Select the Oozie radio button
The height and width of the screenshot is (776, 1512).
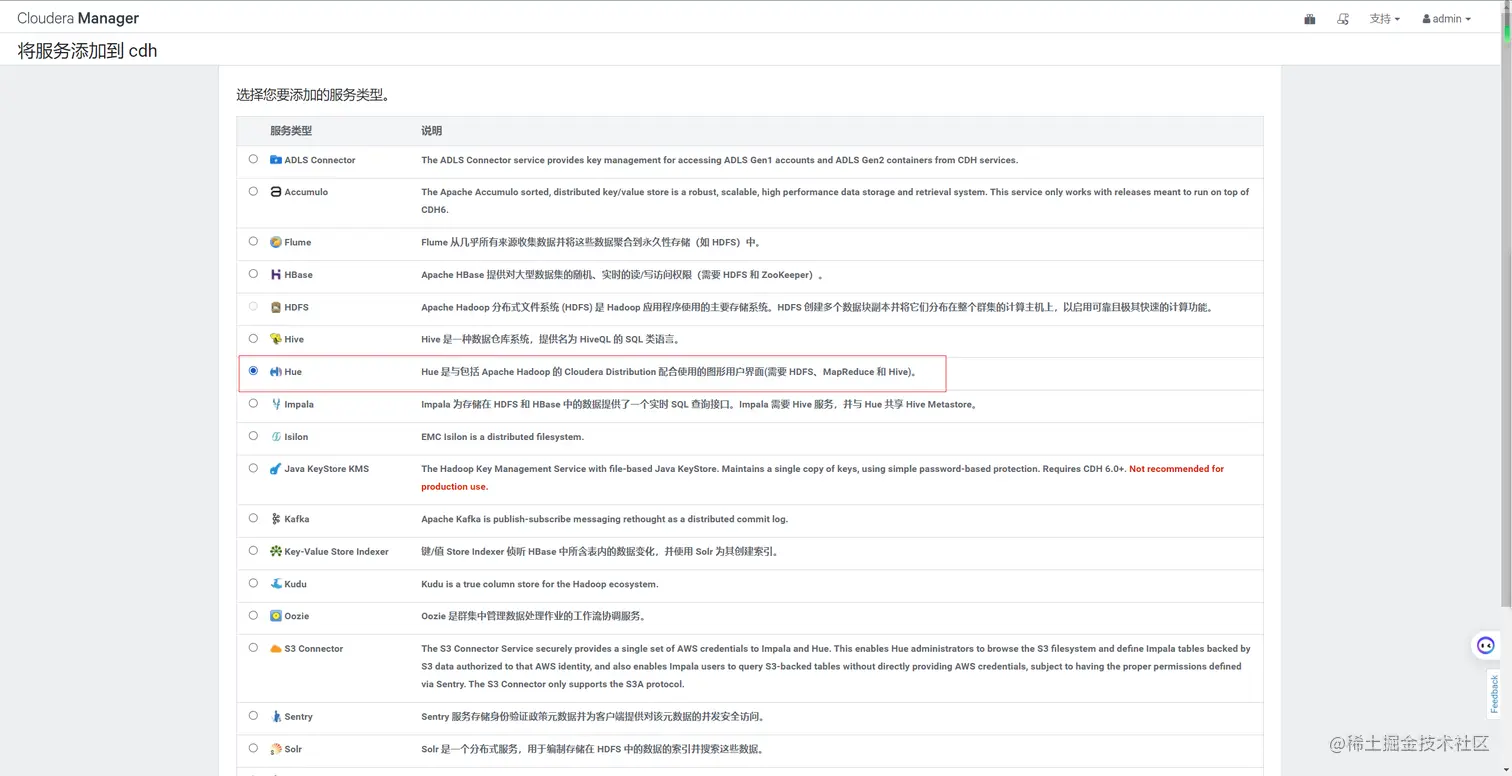pyautogui.click(x=253, y=615)
